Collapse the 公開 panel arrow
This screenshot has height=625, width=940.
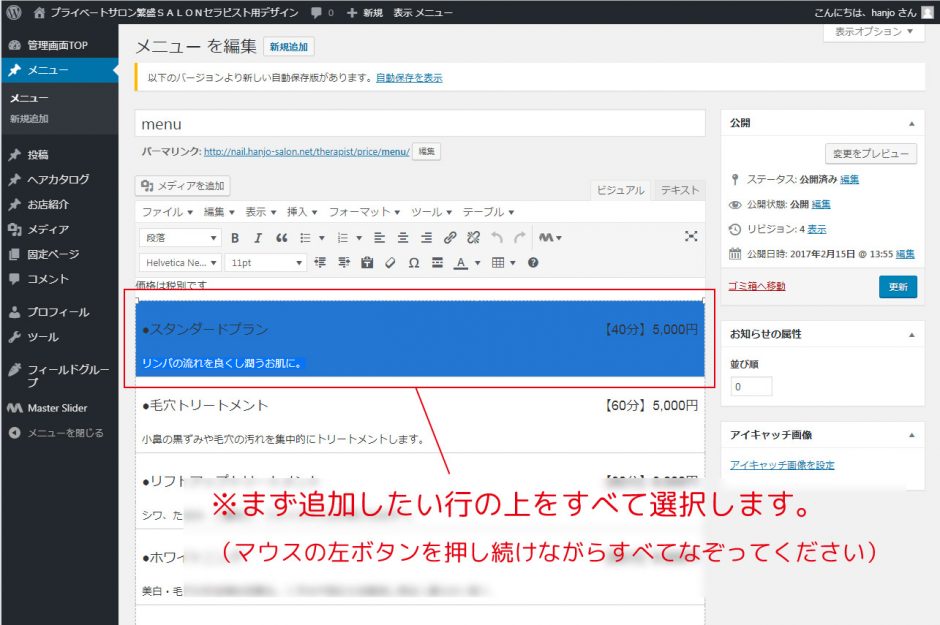click(910, 123)
